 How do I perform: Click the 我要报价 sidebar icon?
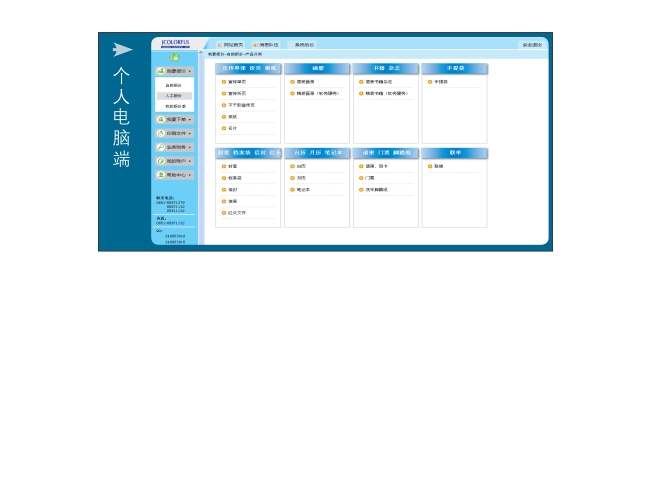[161, 71]
